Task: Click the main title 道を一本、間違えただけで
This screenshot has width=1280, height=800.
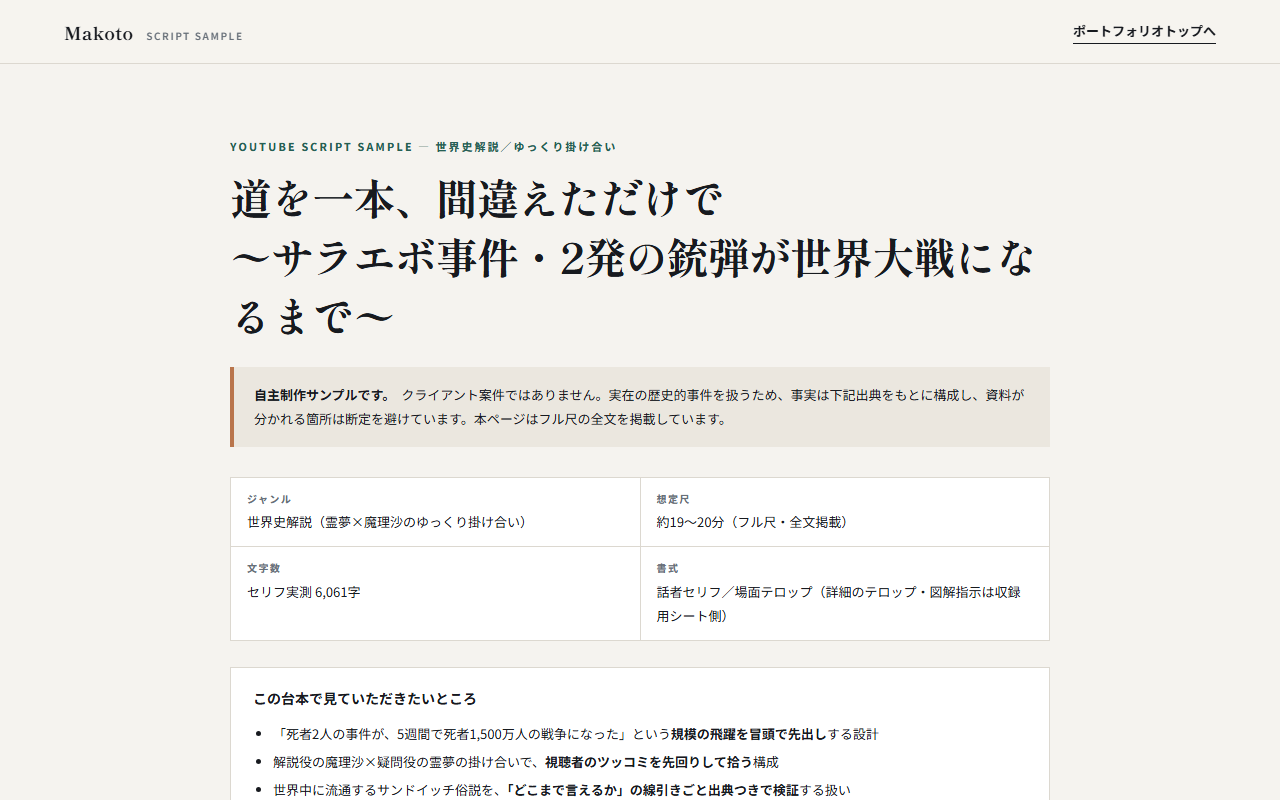Action: [x=477, y=200]
